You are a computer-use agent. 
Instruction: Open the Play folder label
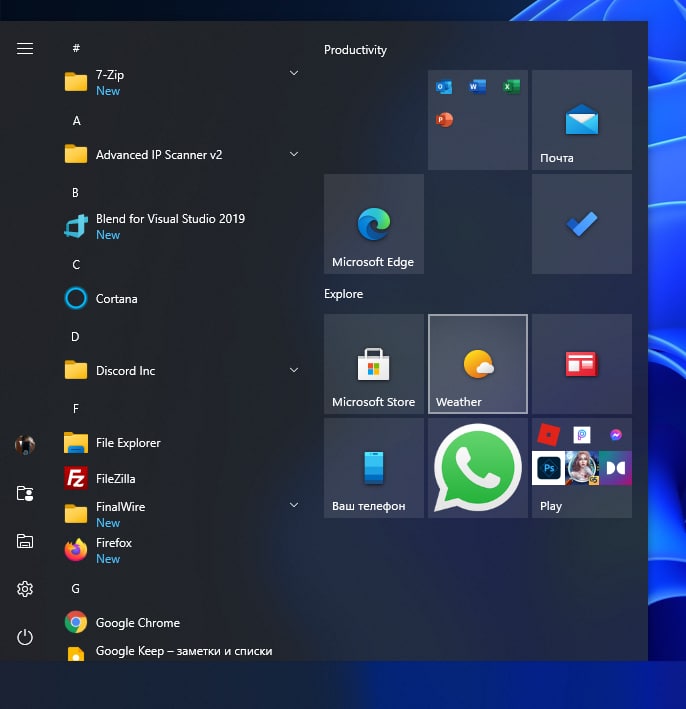click(x=551, y=506)
